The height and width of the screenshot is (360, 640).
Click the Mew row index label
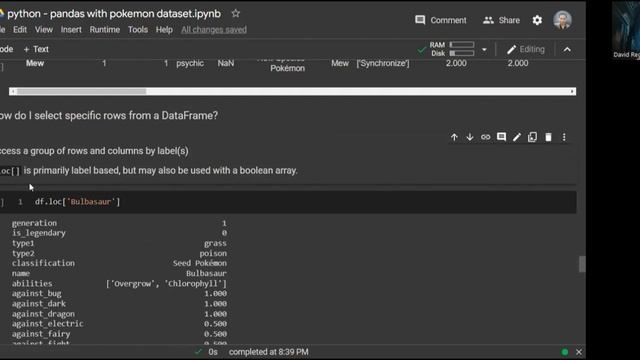35,63
